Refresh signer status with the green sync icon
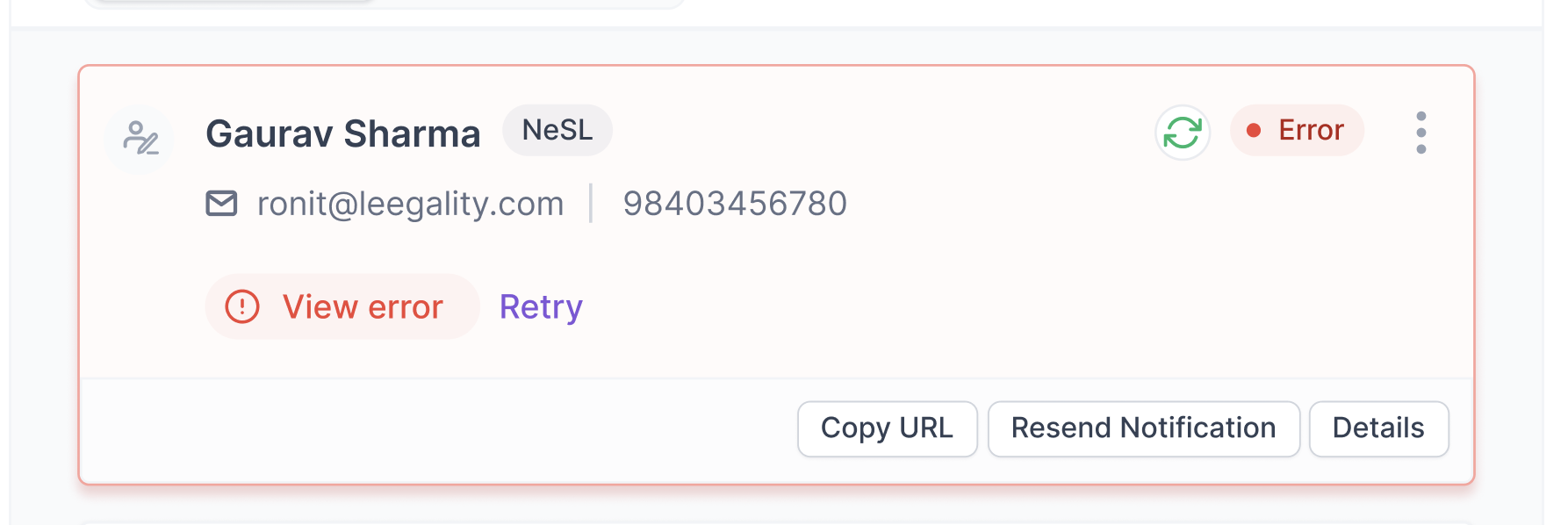The height and width of the screenshot is (525, 1568). (x=1182, y=133)
